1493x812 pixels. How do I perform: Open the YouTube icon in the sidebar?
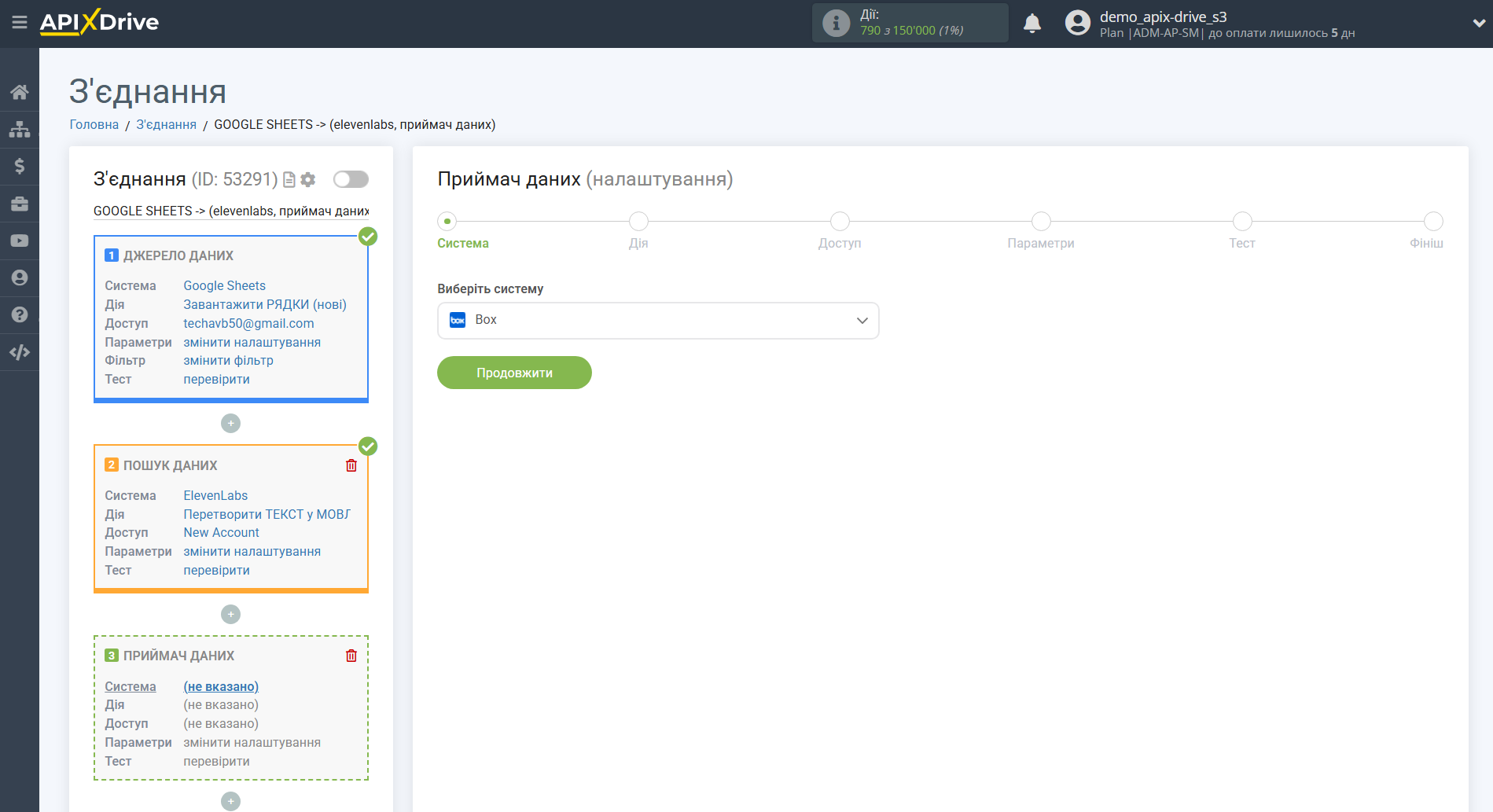(x=20, y=240)
